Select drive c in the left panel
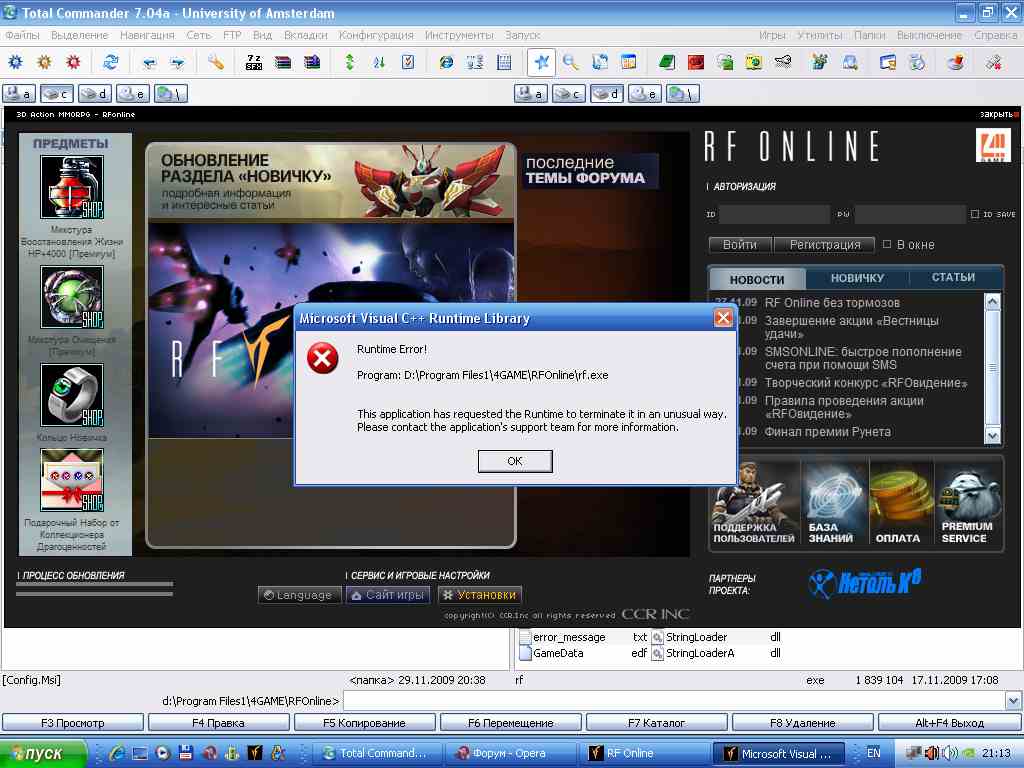This screenshot has height=768, width=1024. [57, 94]
